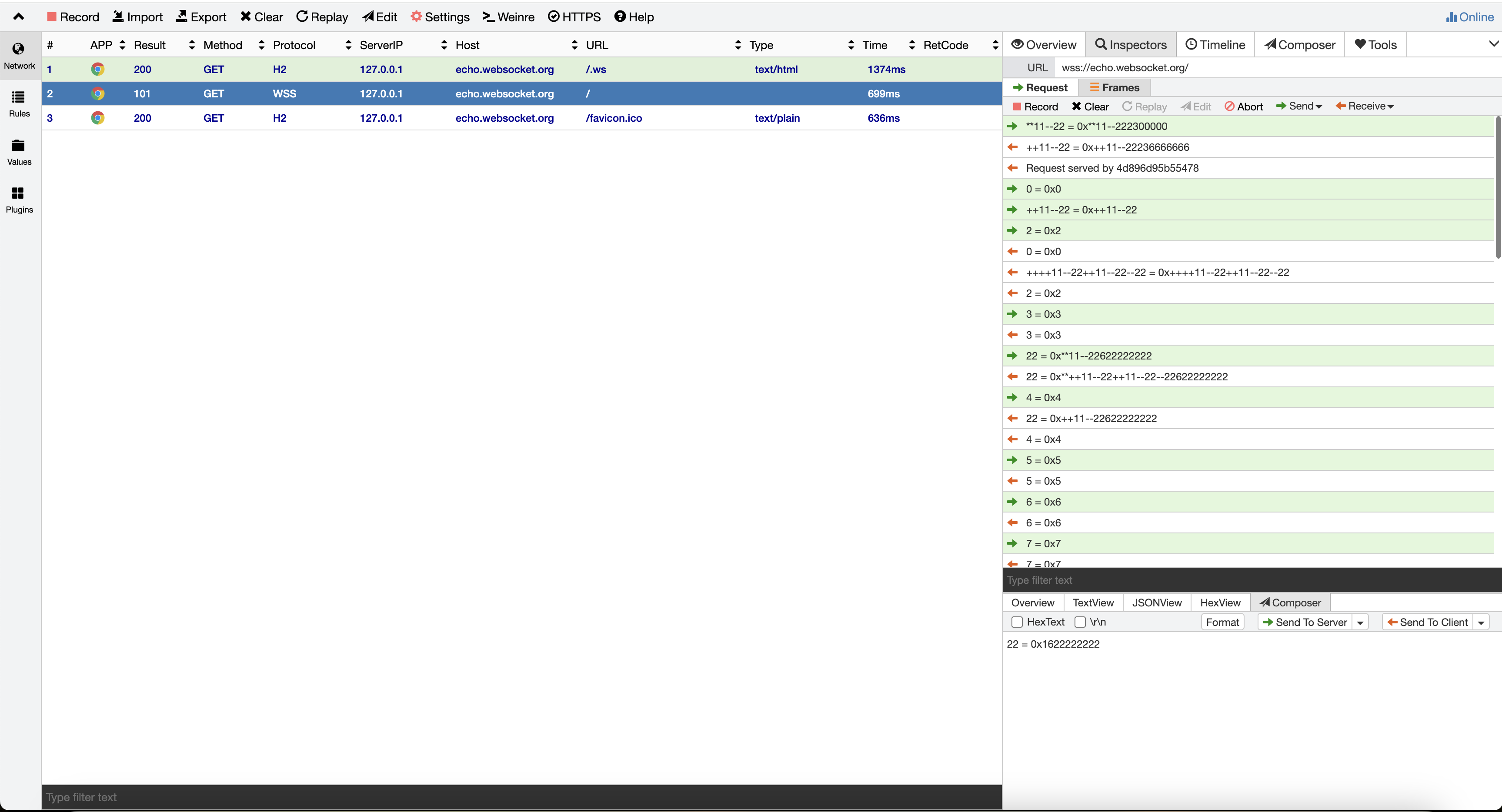1502x812 pixels.
Task: Switch to the HexView tab
Action: [x=1220, y=603]
